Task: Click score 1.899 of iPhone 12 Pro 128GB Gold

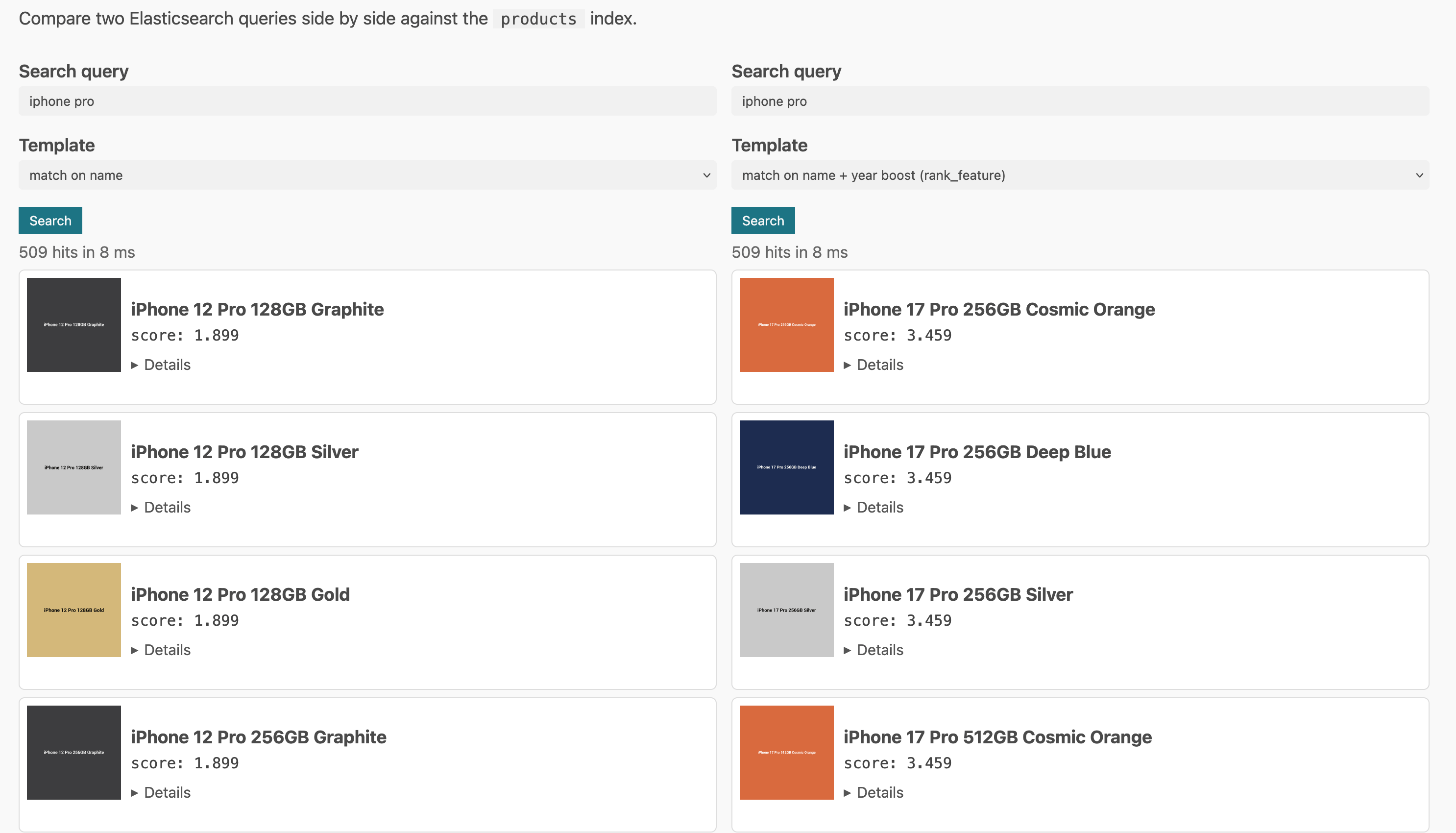Action: pyautogui.click(x=185, y=620)
